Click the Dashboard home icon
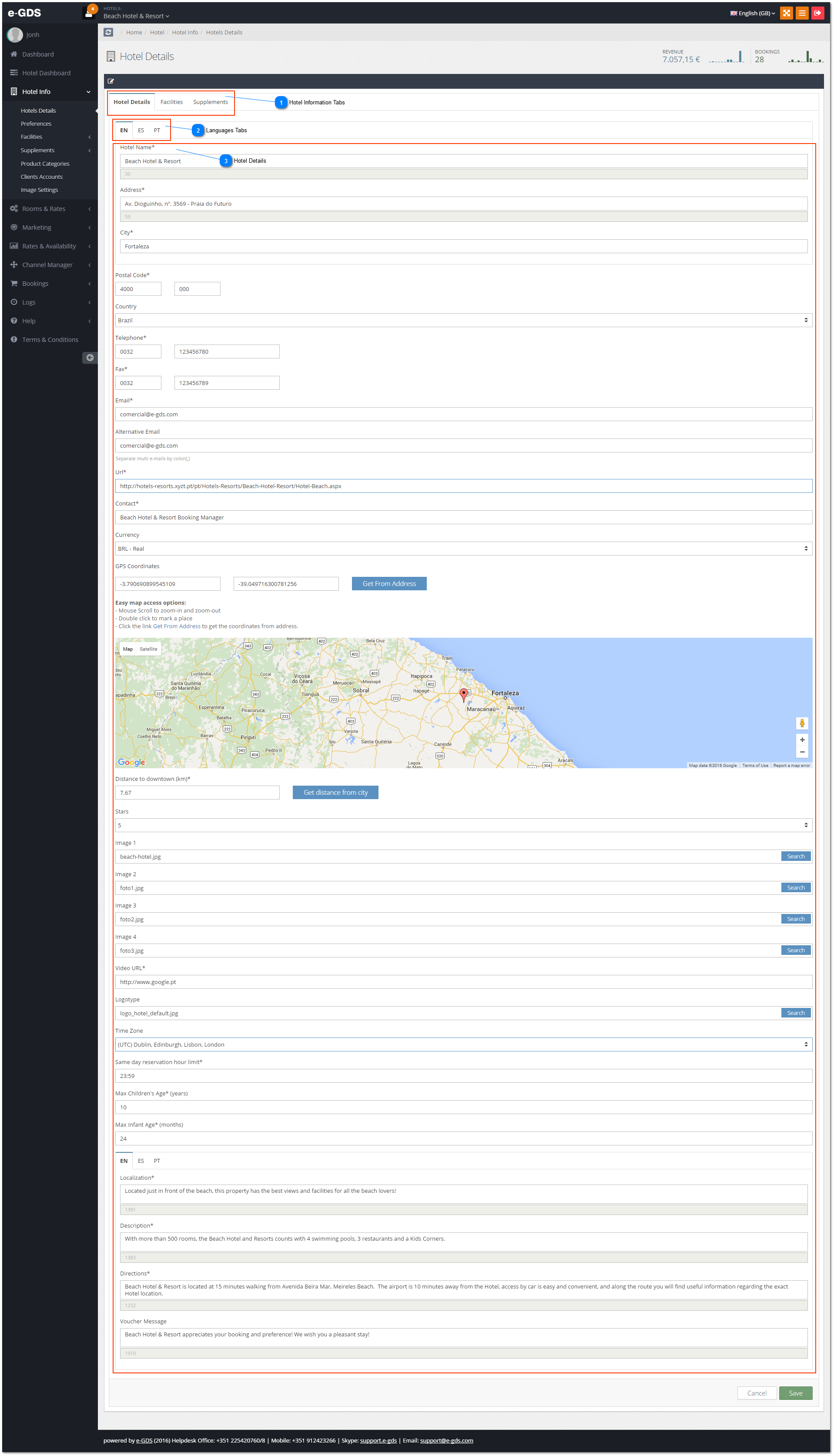The image size is (834, 1456). [14, 54]
